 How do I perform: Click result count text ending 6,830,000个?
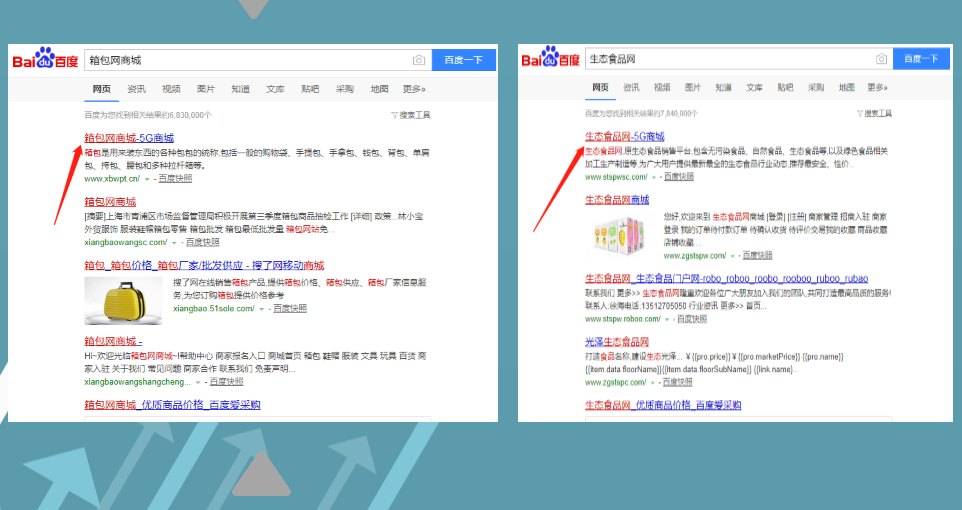pos(148,115)
